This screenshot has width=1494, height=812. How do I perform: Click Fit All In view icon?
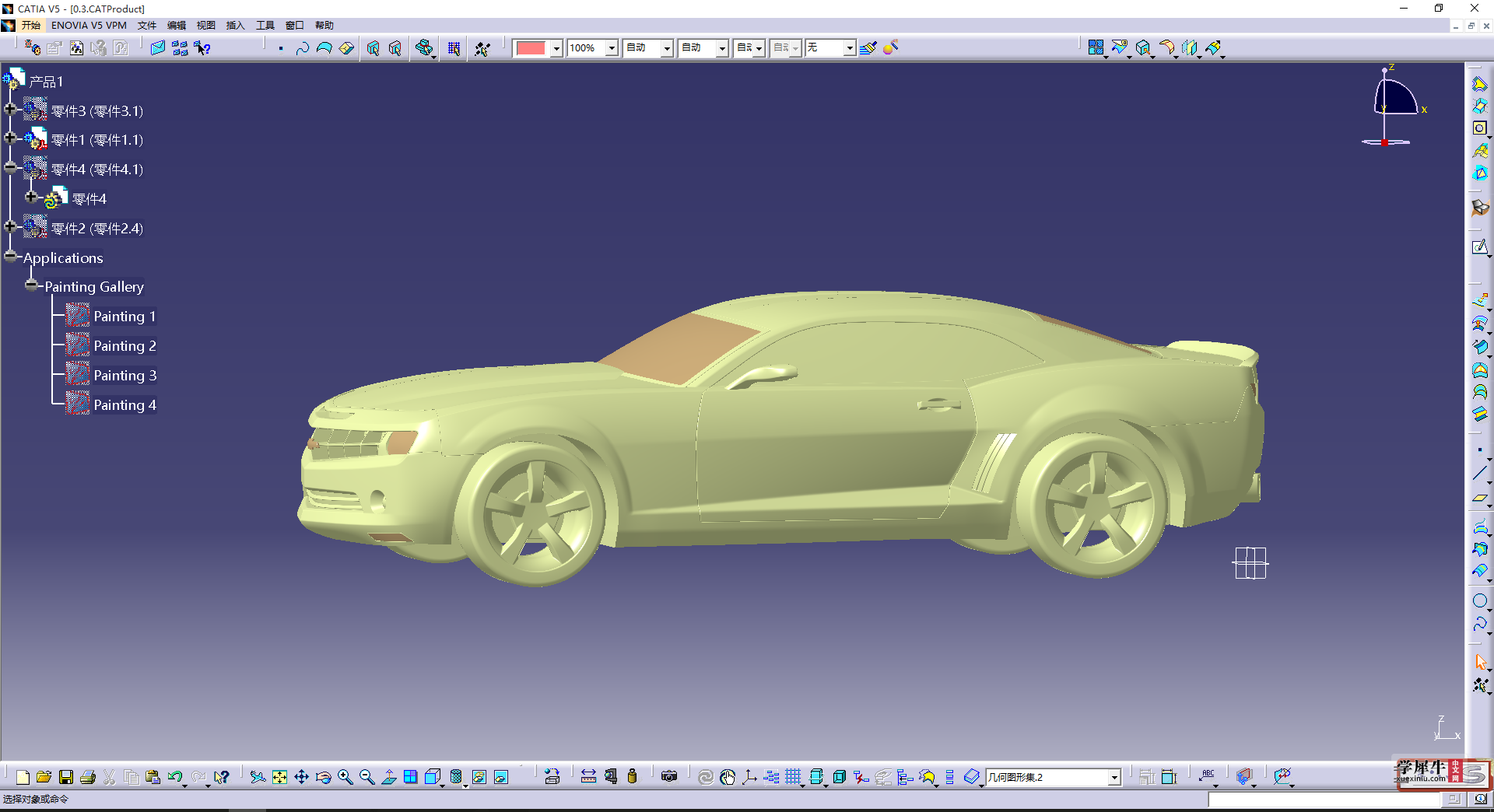click(x=279, y=777)
